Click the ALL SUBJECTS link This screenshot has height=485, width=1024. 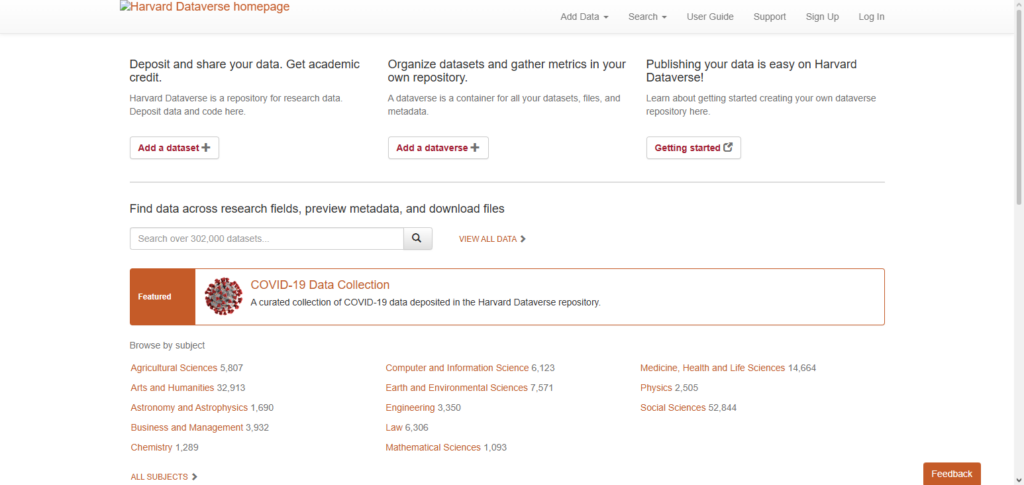click(164, 477)
